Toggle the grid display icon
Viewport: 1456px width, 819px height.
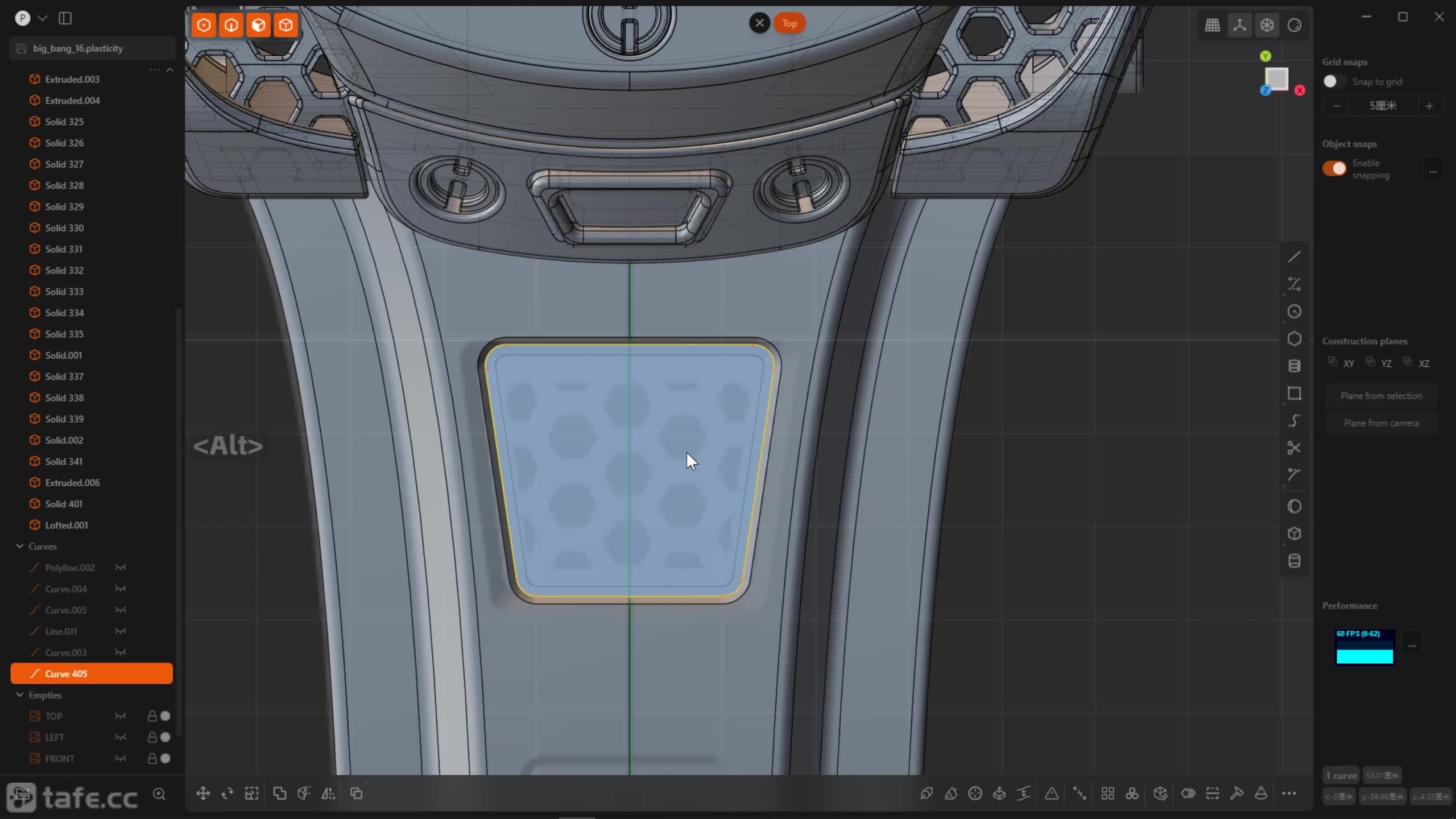tap(1212, 25)
